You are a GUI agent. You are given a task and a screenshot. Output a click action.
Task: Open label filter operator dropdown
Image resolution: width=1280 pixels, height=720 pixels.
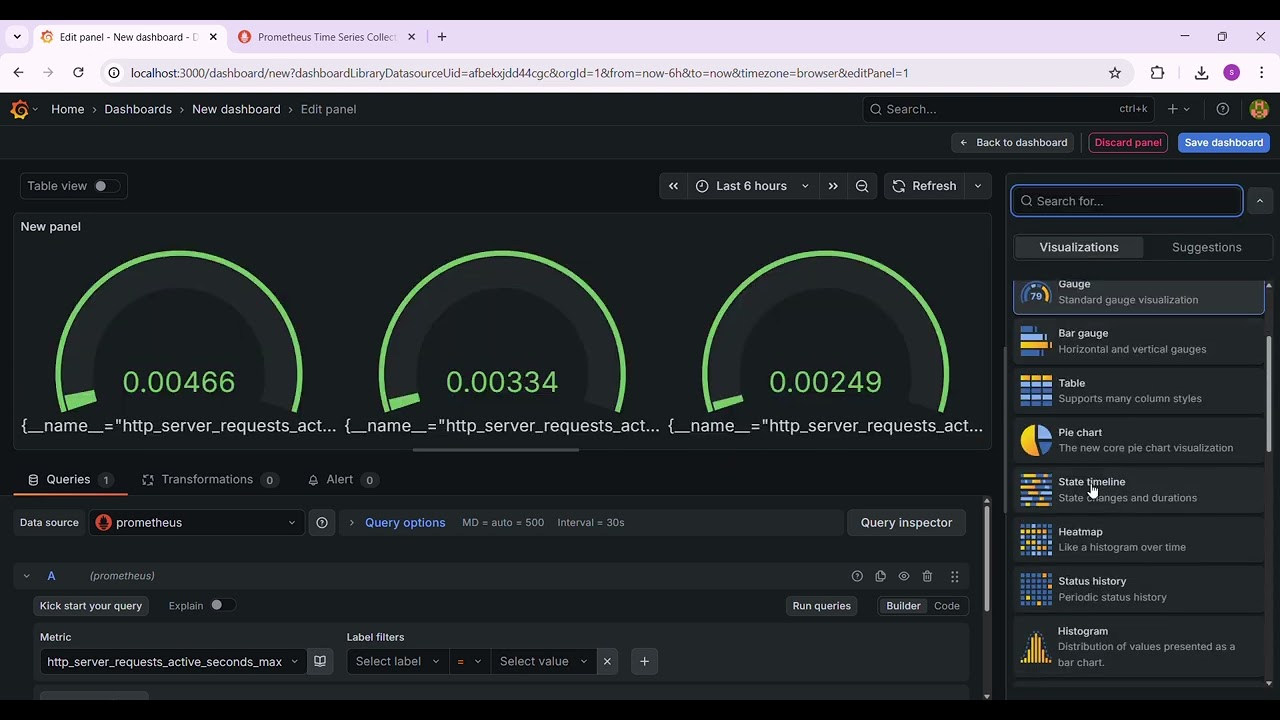point(469,661)
